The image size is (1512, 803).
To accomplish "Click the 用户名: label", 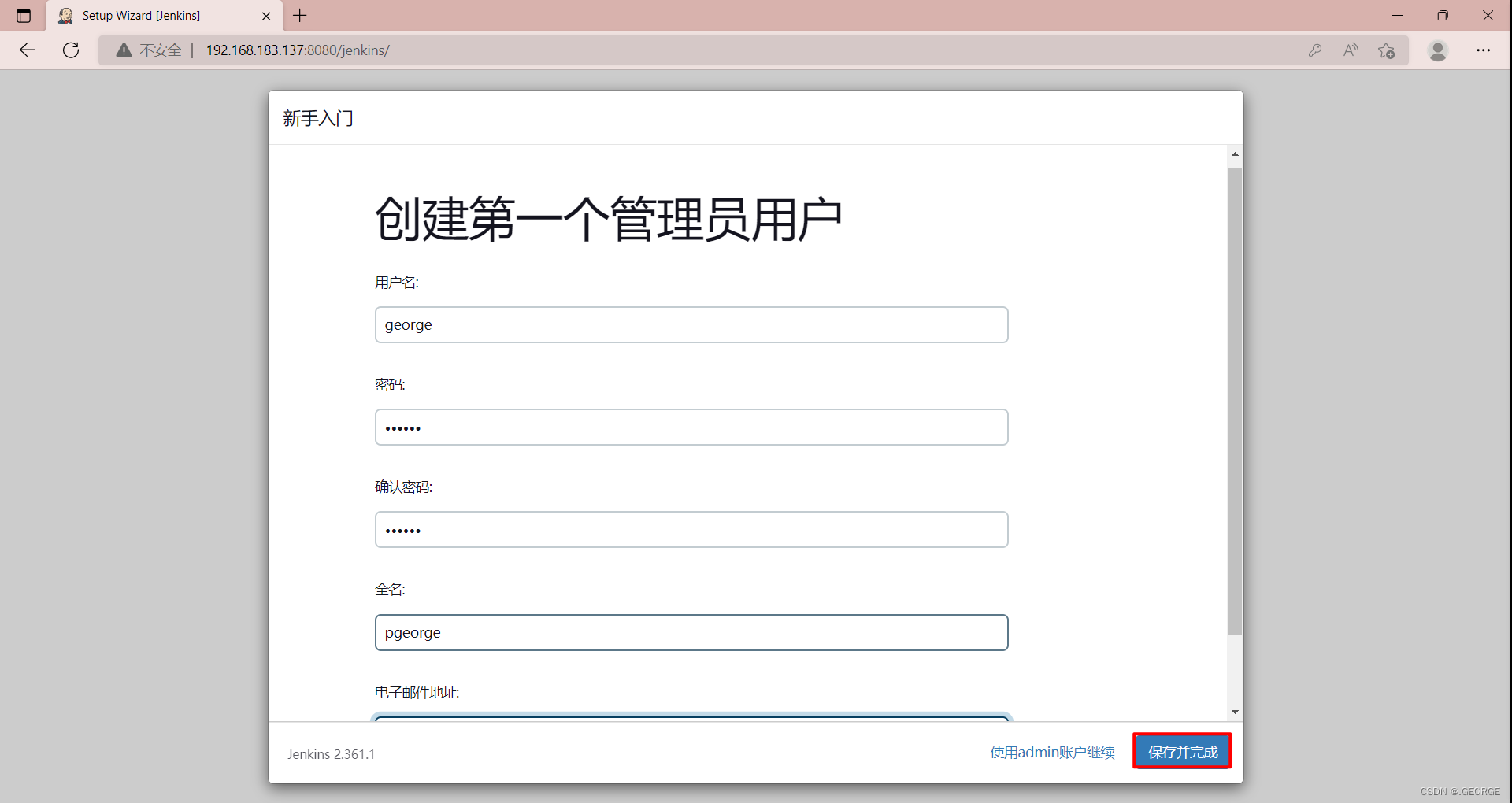I will (x=397, y=283).
